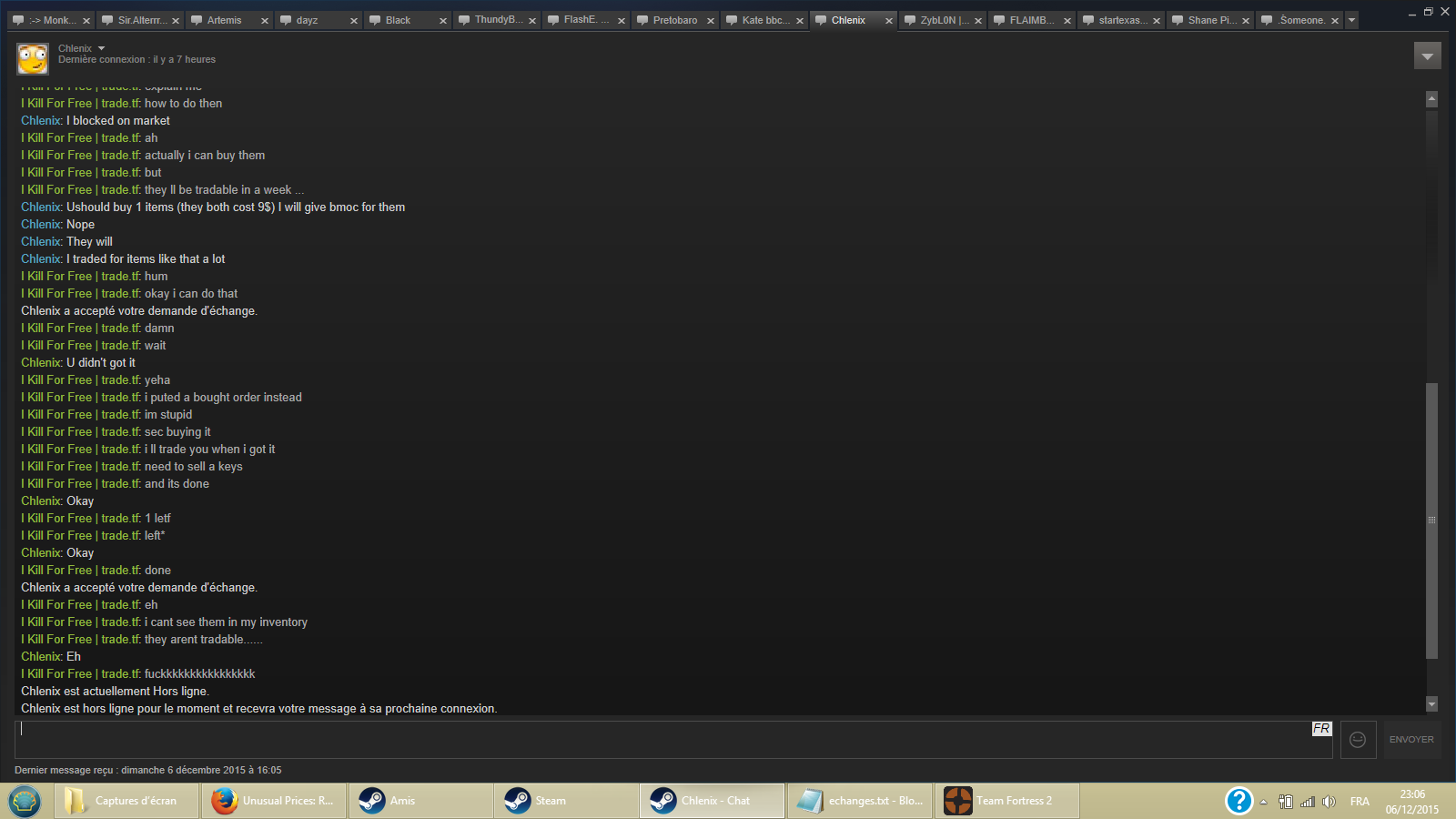Click the volume speaker tray icon
The width and height of the screenshot is (1456, 819).
click(1329, 802)
